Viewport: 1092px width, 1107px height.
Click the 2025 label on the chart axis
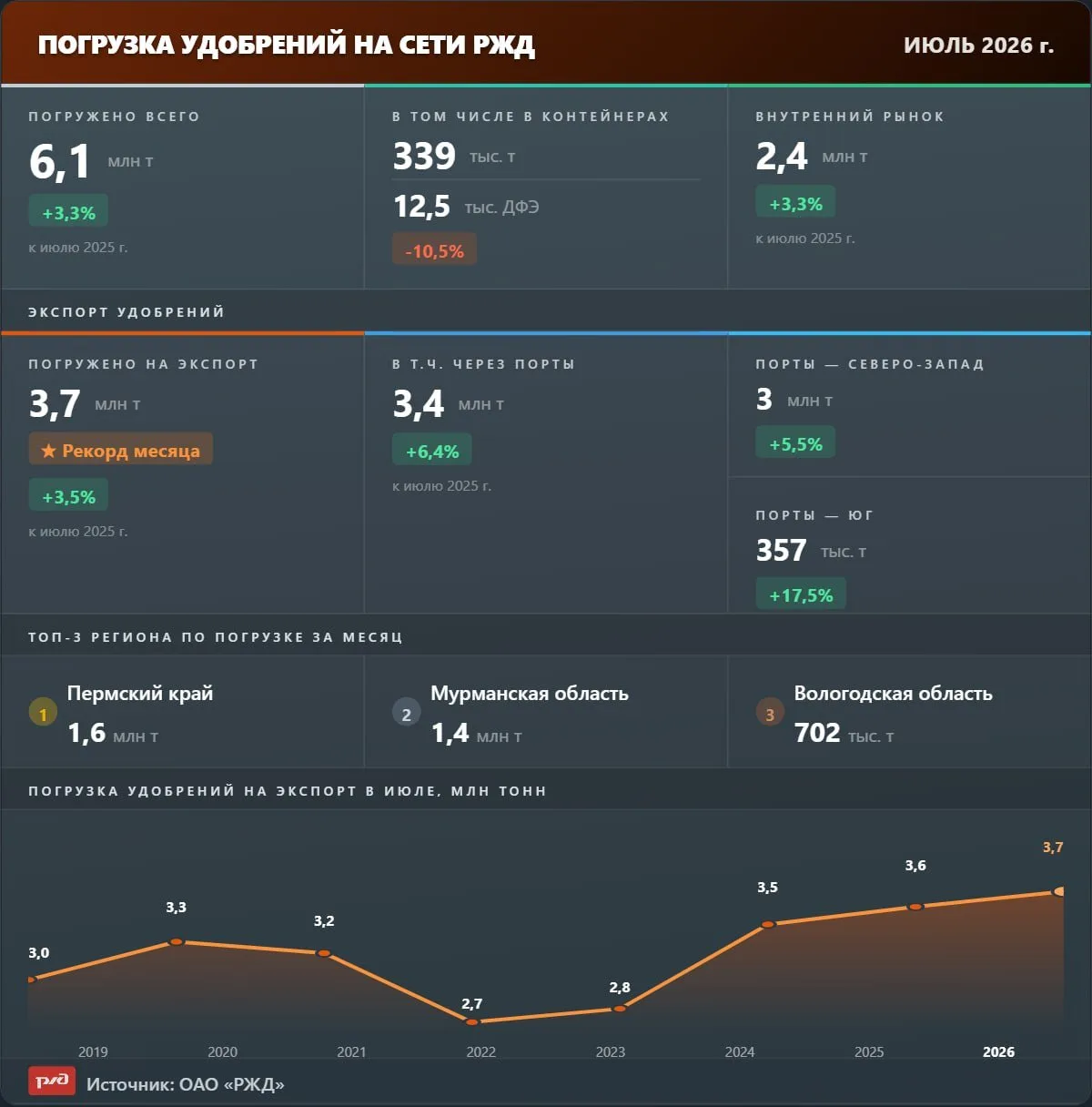[868, 1051]
